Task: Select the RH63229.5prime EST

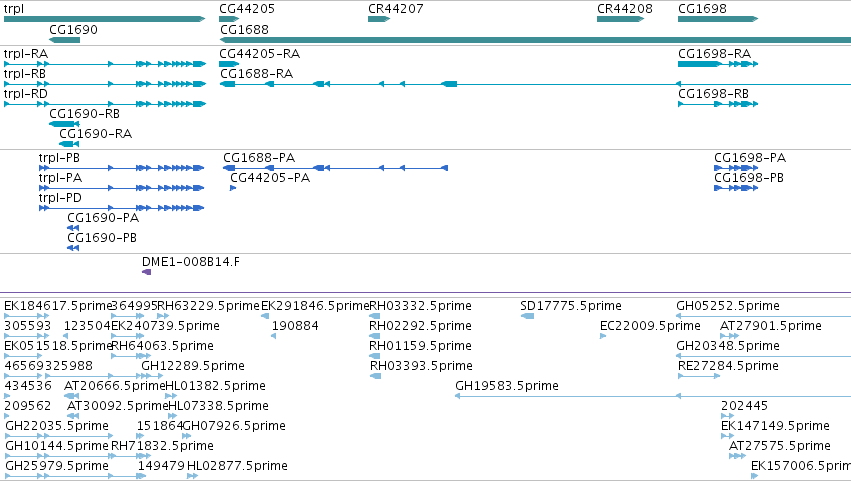Action: coord(163,316)
